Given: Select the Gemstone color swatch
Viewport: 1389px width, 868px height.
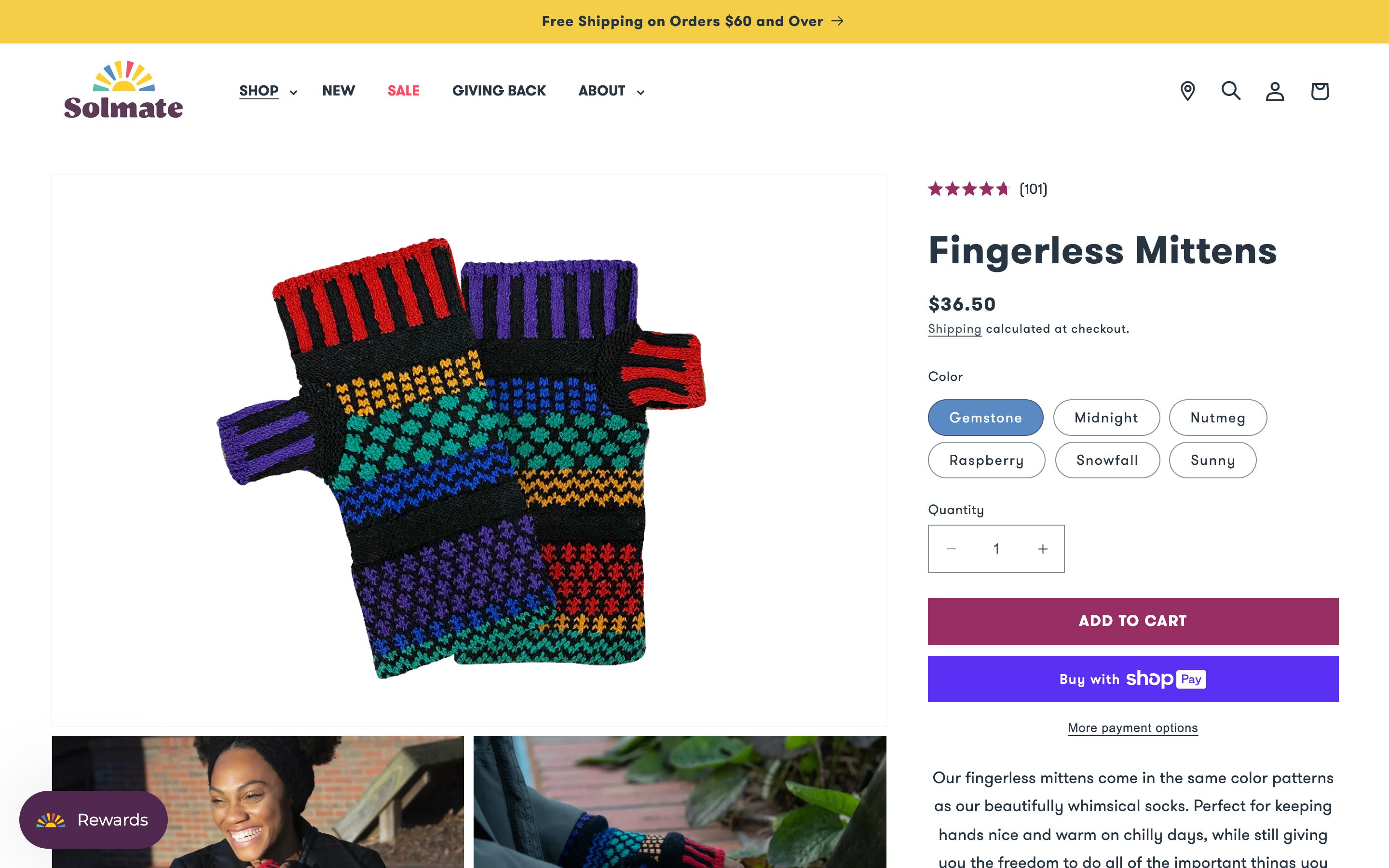Looking at the screenshot, I should coord(985,417).
